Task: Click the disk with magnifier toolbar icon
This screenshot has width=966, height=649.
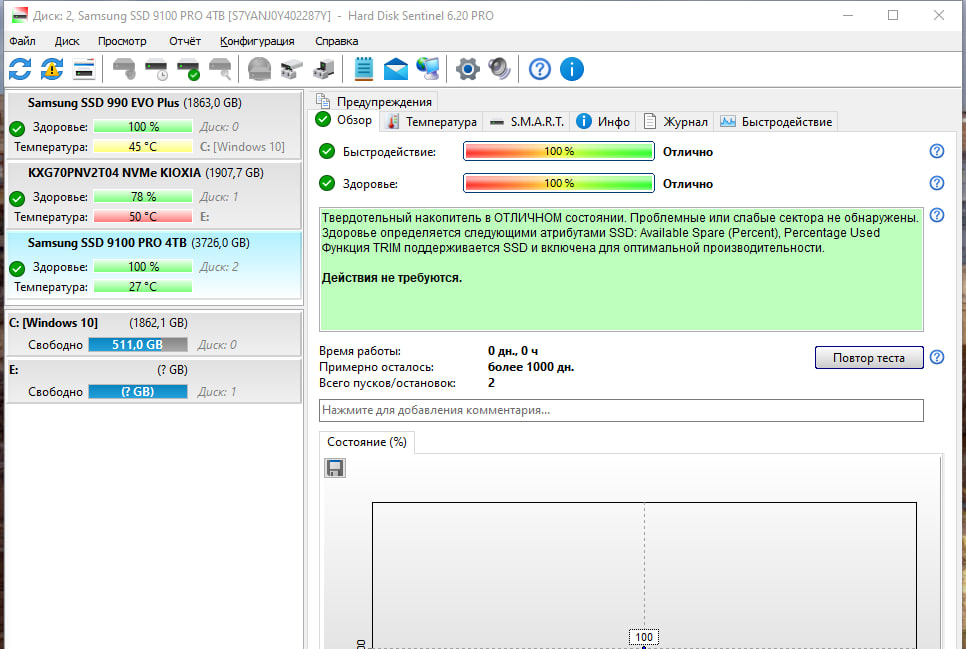Action: tap(221, 69)
